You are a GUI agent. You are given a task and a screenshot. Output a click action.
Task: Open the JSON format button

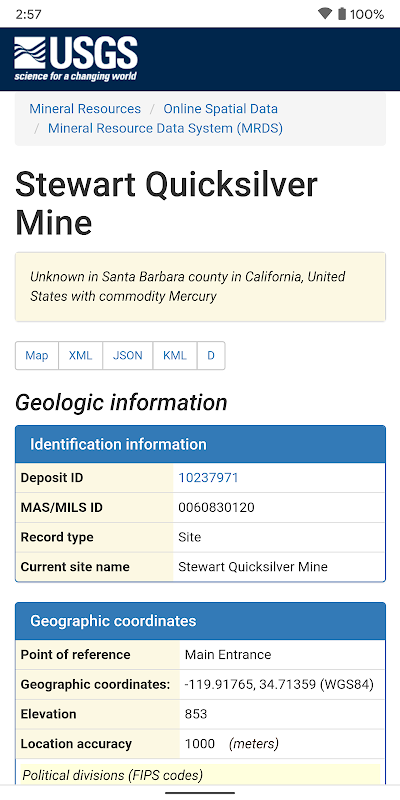pyautogui.click(x=128, y=356)
